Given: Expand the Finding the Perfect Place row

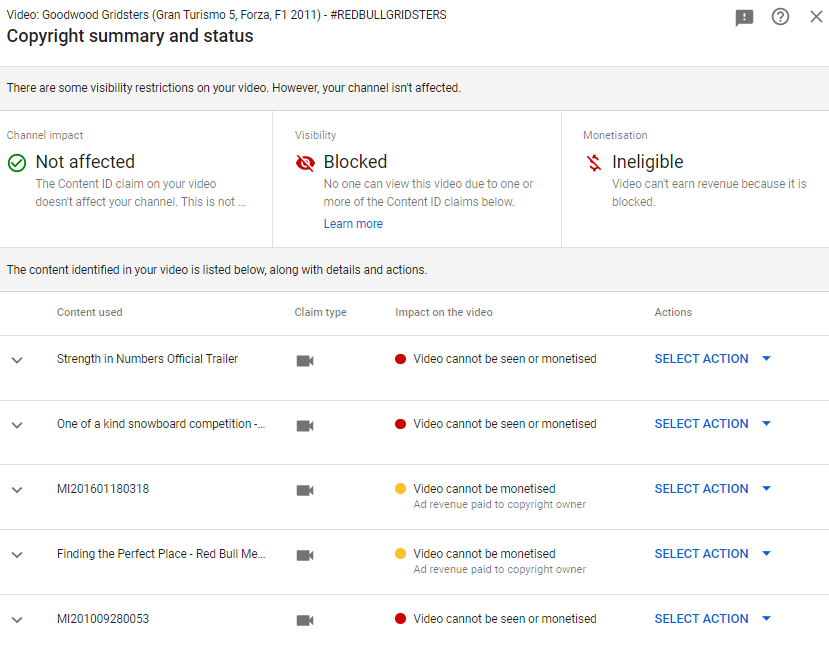Looking at the screenshot, I should point(17,555).
